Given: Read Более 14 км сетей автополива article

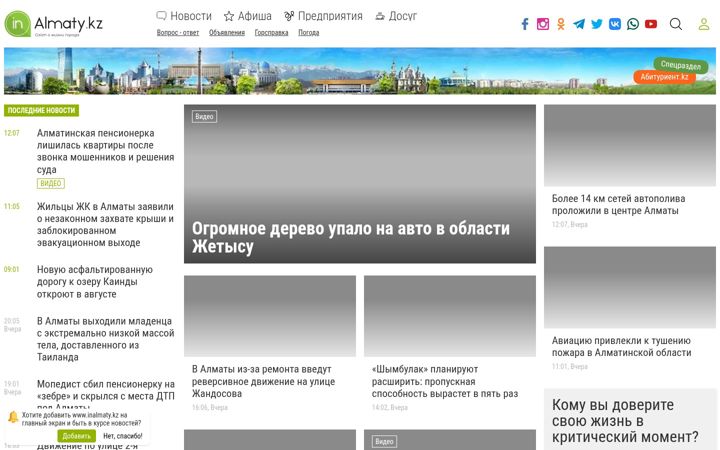Looking at the screenshot, I should (x=619, y=204).
